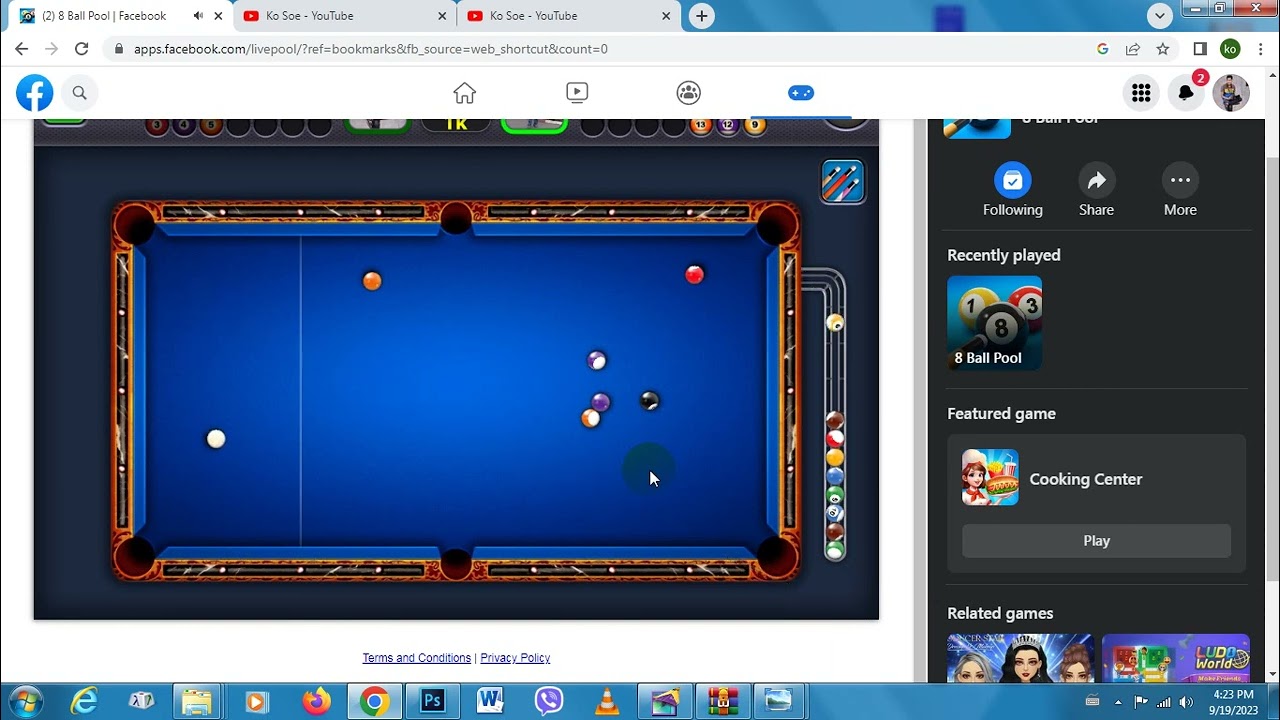This screenshot has width=1280, height=720.
Task: Close the first Ko Soe YouTube tab
Action: pyautogui.click(x=442, y=16)
